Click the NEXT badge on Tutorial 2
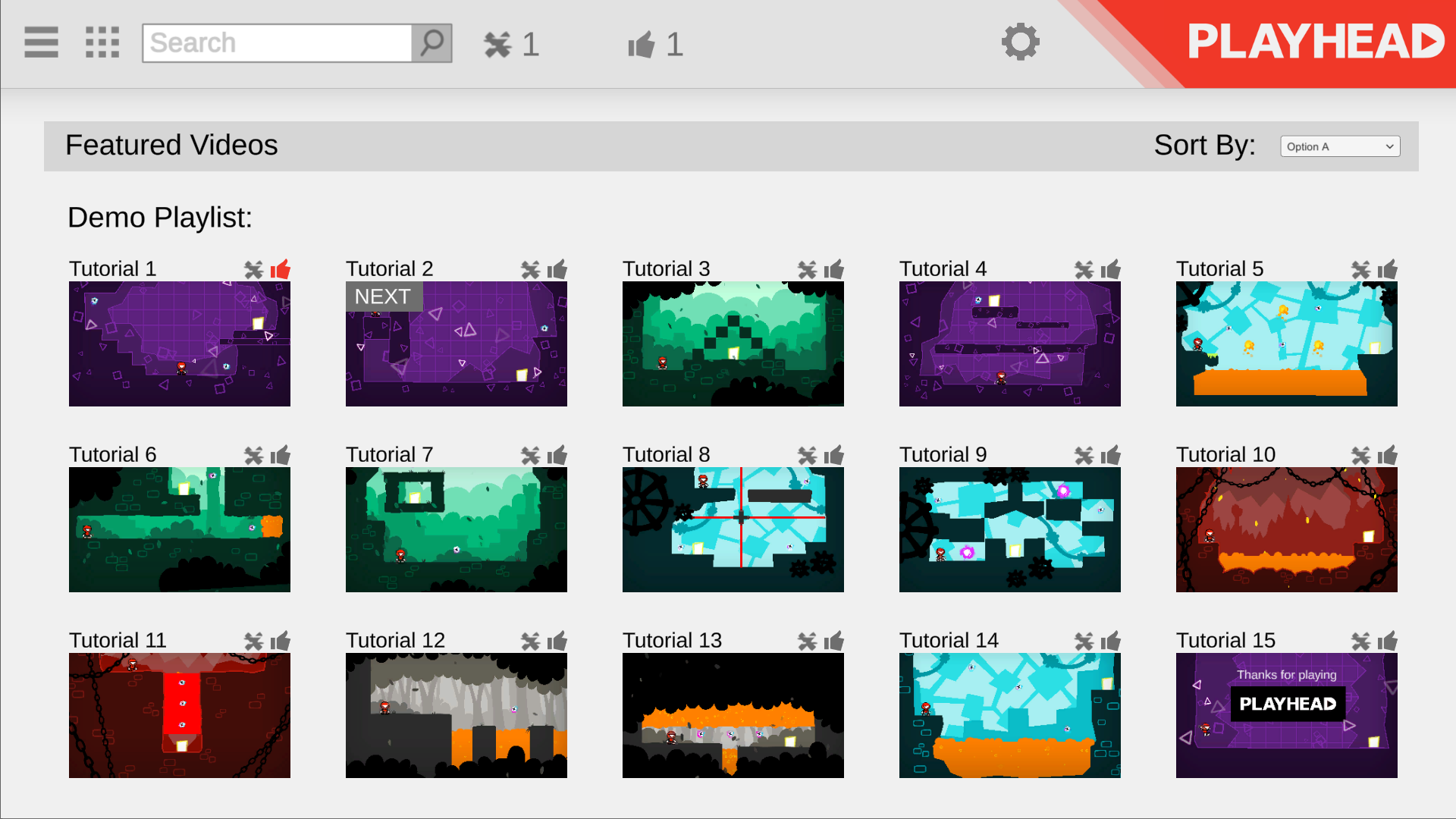This screenshot has height=819, width=1456. pos(383,297)
